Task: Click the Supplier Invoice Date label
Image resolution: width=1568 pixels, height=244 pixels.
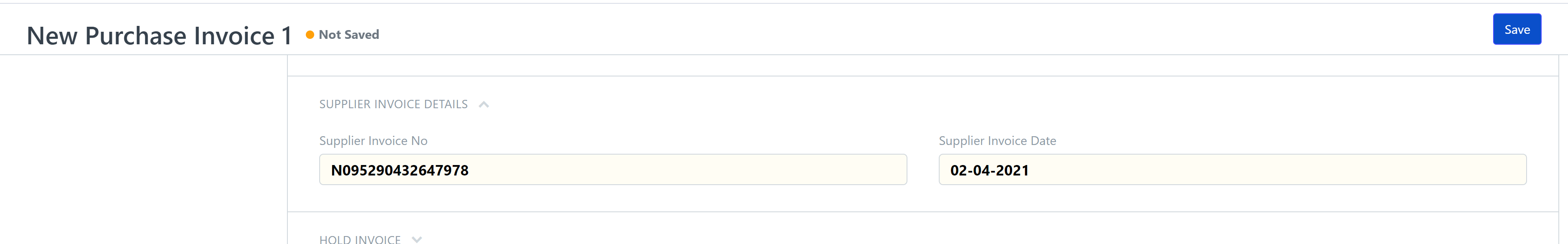Action: (998, 140)
